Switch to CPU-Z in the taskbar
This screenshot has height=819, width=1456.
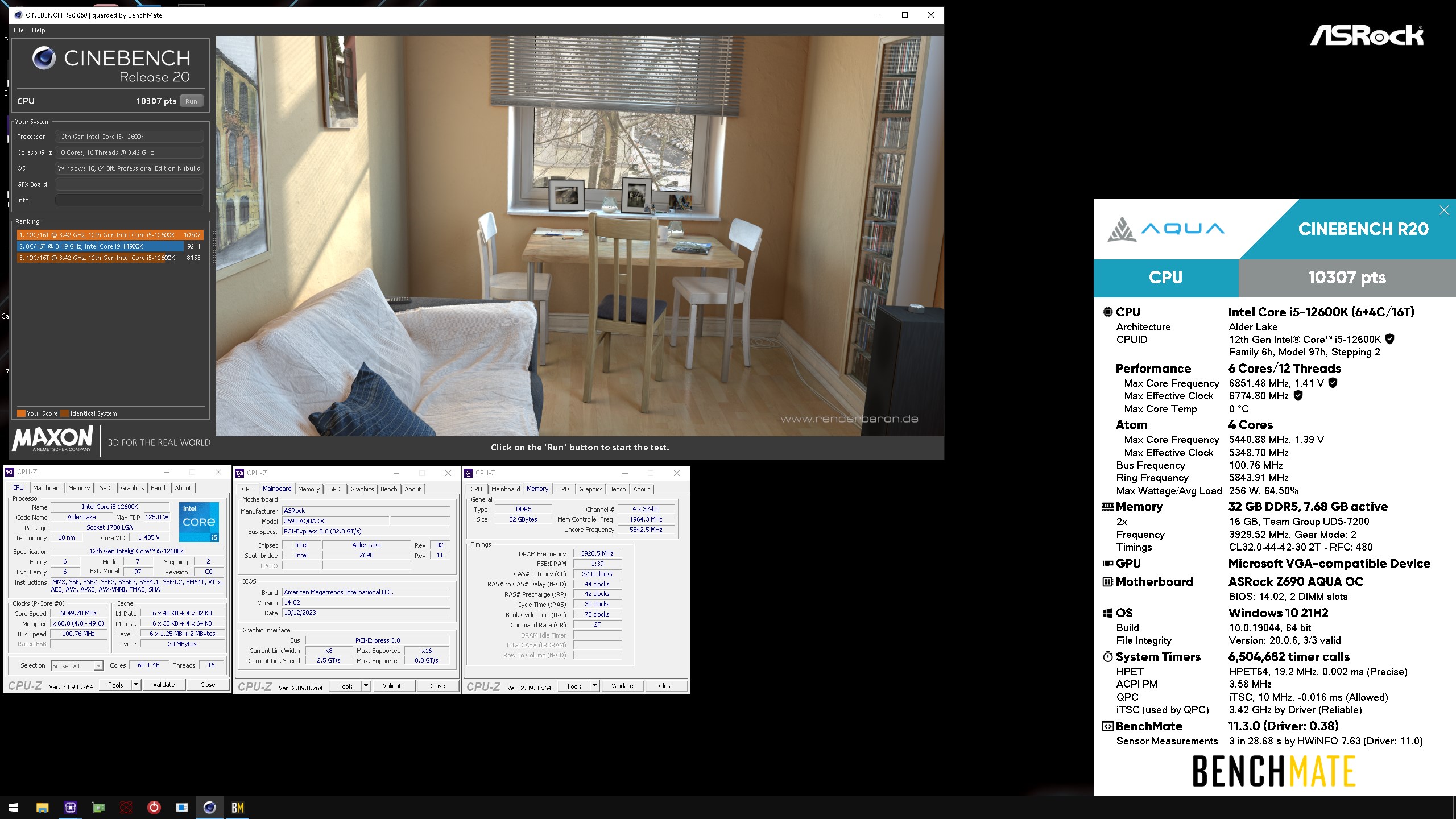click(x=70, y=808)
